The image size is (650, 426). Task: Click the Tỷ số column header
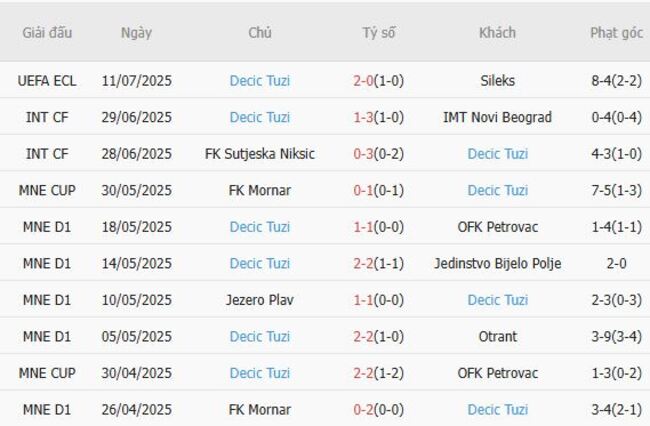click(378, 32)
